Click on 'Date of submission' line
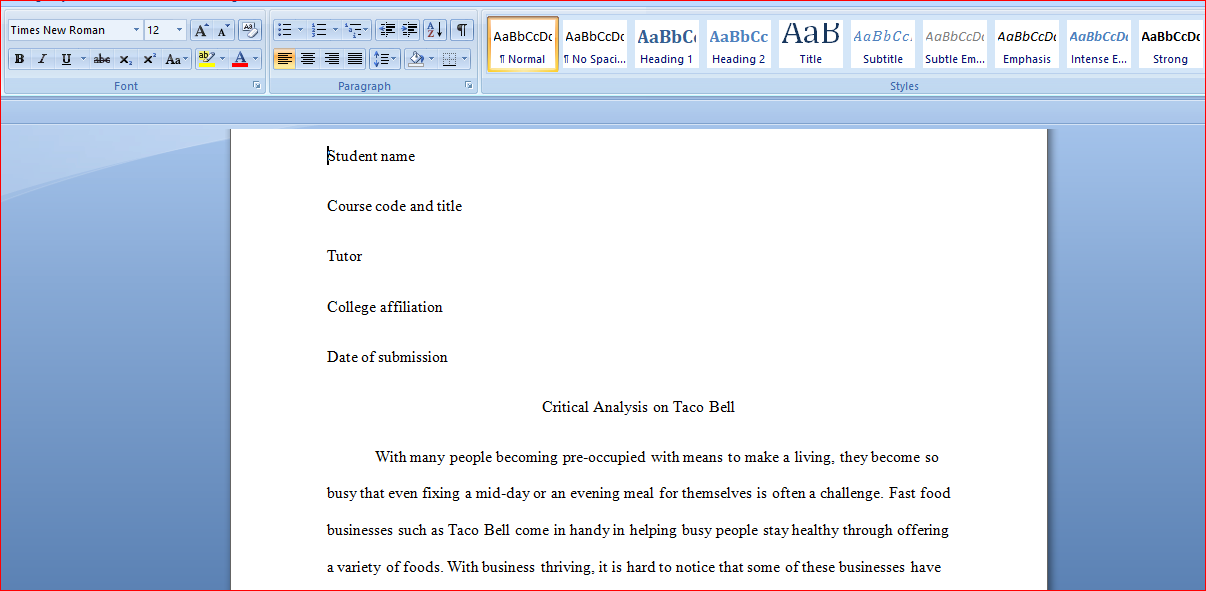This screenshot has height=591, width=1206. coord(387,357)
